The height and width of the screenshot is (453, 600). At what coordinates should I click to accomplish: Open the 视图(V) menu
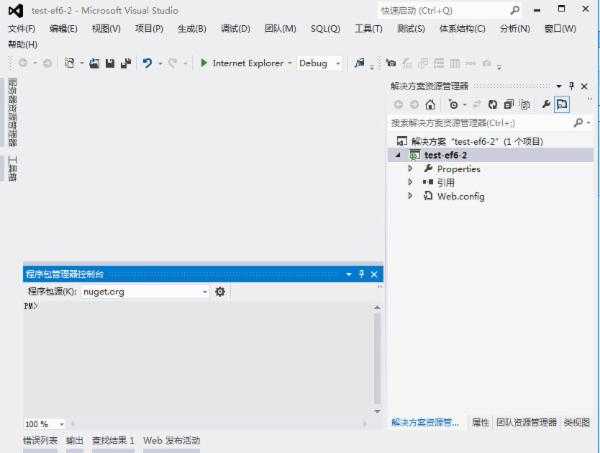coord(106,29)
